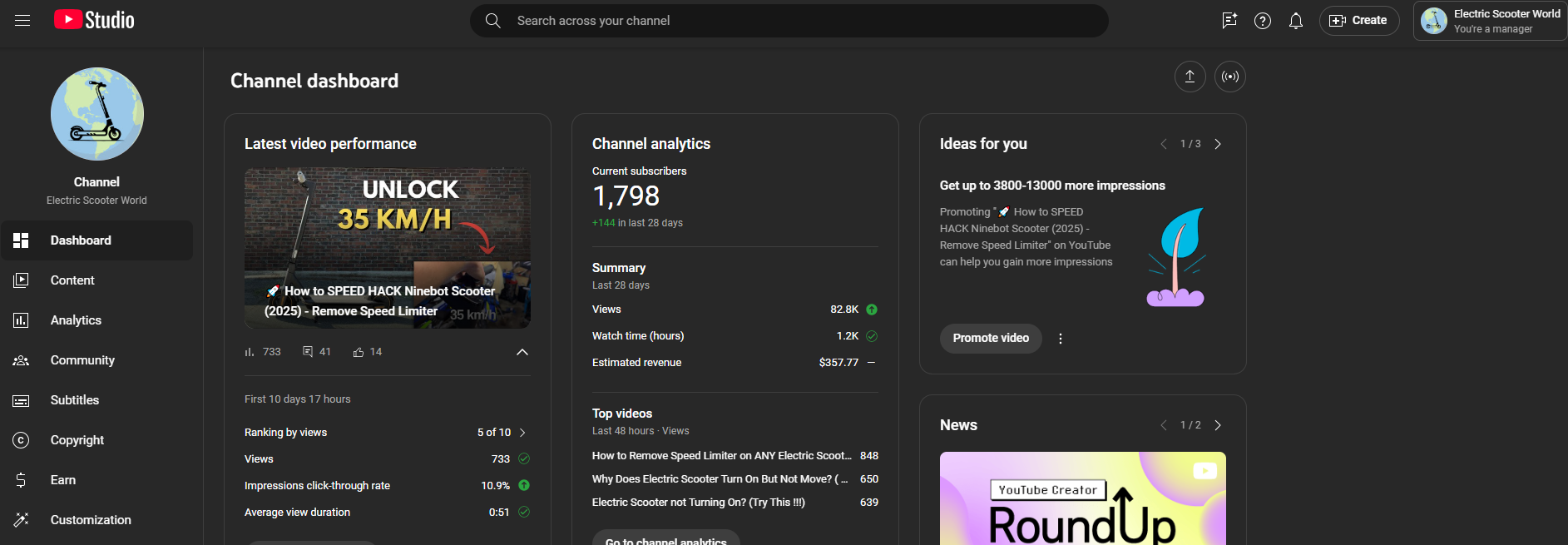
Task: Open the UNLOCK 35 KM/H video thumbnail
Action: point(388,249)
